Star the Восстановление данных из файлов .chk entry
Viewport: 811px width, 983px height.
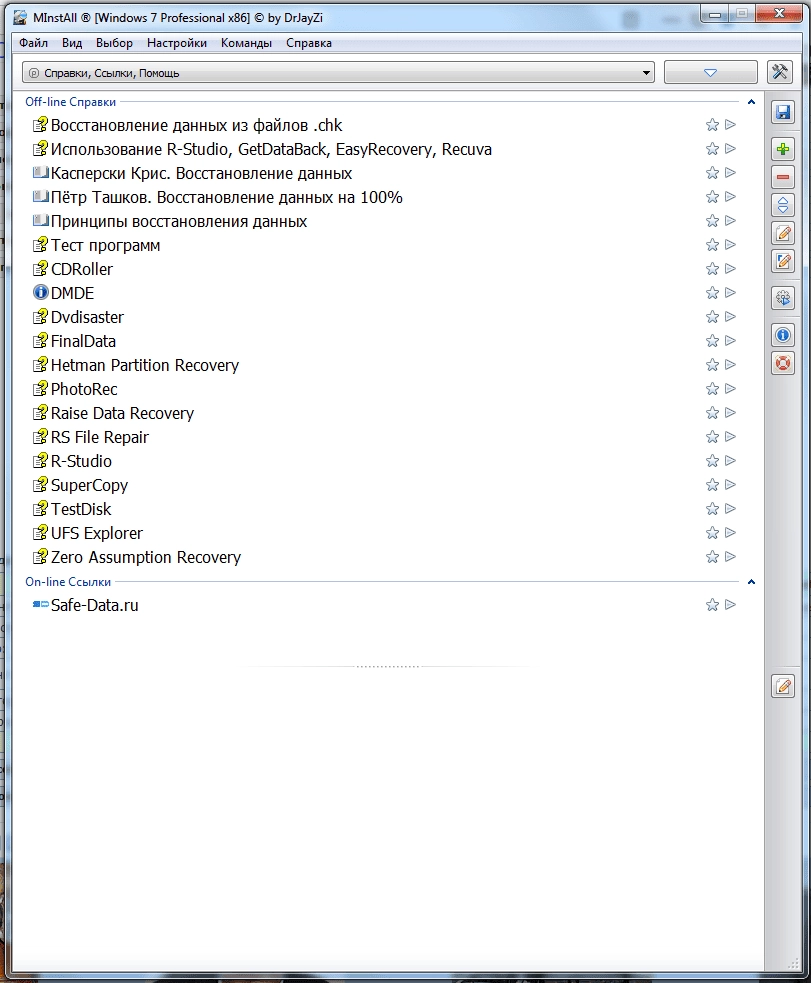tap(712, 125)
